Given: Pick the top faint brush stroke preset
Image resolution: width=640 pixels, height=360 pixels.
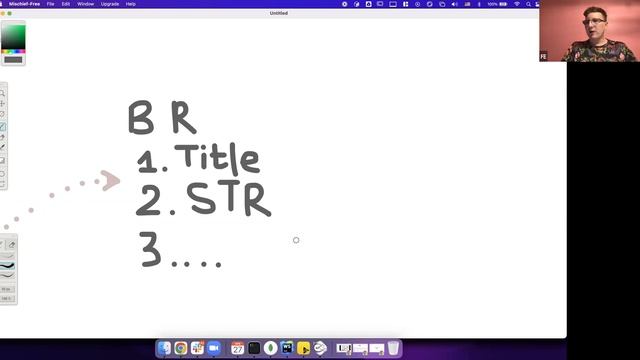Looking at the screenshot, I should pos(7,256).
